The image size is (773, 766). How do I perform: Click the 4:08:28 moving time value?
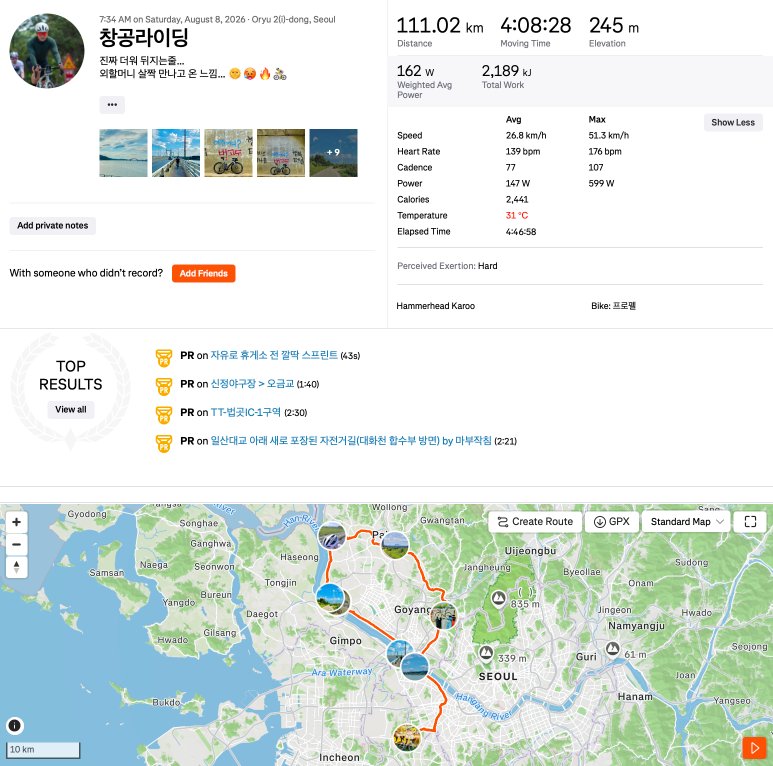coord(535,26)
